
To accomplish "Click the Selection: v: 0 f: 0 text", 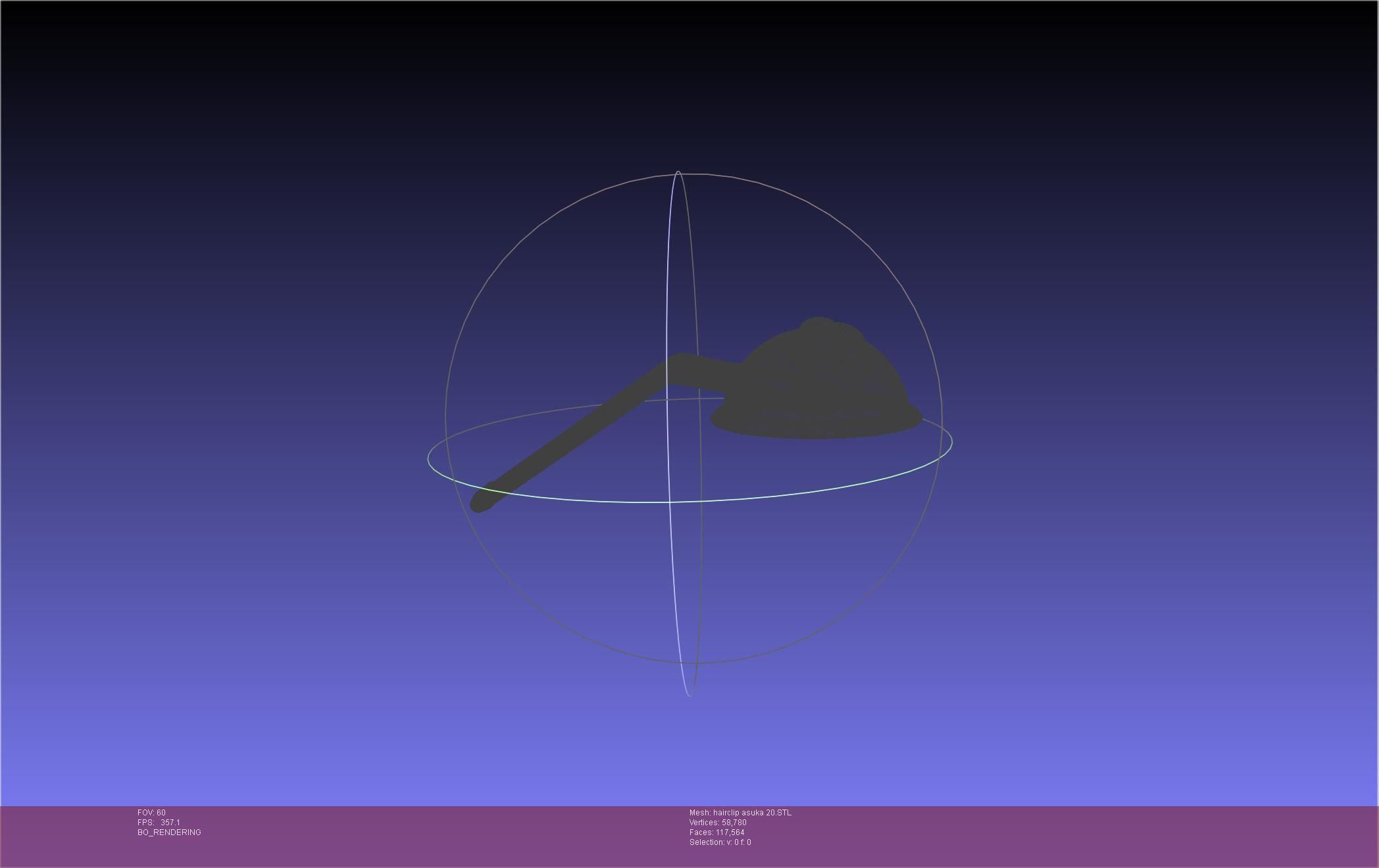I will pos(720,842).
